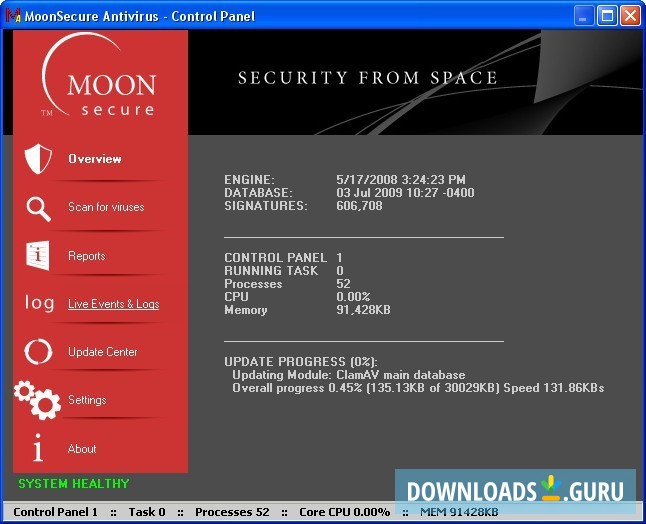
Task: Open Scan for viruses
Action: pyautogui.click(x=106, y=207)
